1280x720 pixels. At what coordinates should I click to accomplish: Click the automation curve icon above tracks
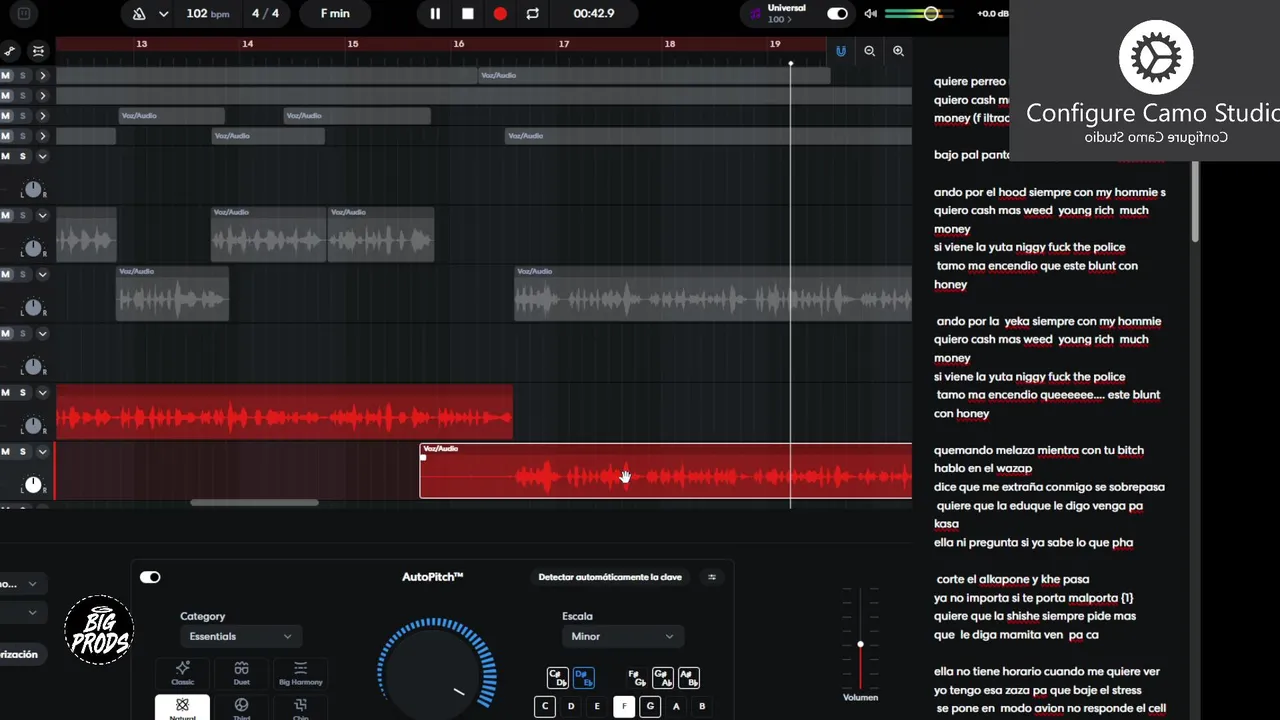[10, 51]
